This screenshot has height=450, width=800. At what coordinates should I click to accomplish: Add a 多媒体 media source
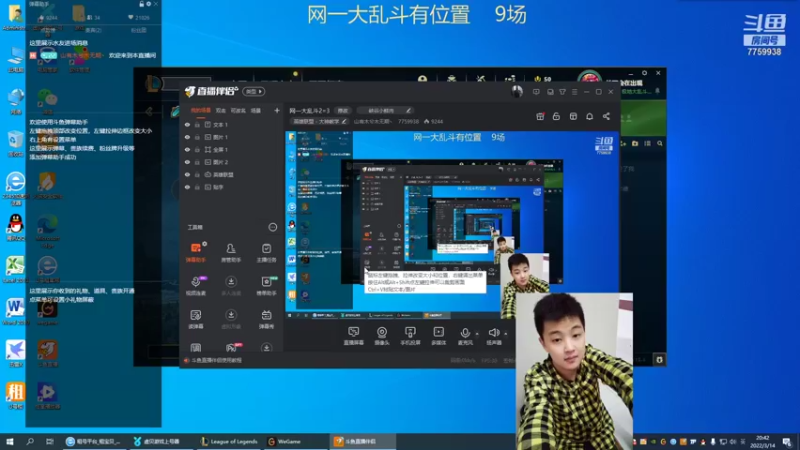pyautogui.click(x=438, y=336)
